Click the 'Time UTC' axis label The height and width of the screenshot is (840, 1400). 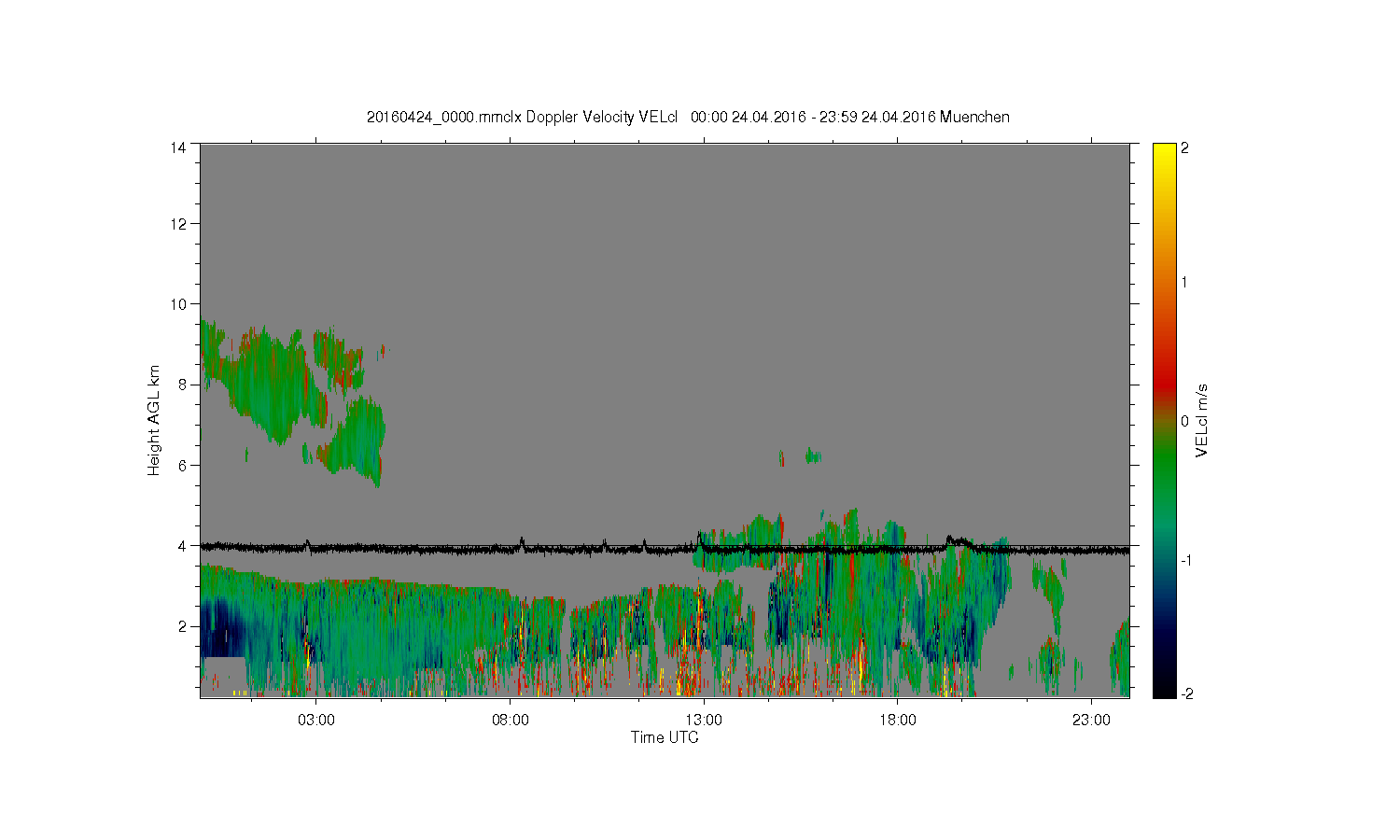[665, 737]
